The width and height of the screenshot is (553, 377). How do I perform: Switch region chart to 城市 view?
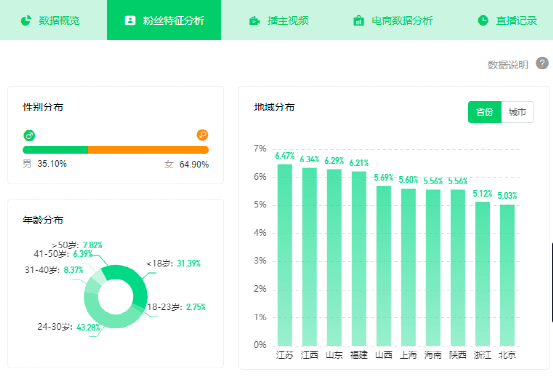(x=517, y=112)
